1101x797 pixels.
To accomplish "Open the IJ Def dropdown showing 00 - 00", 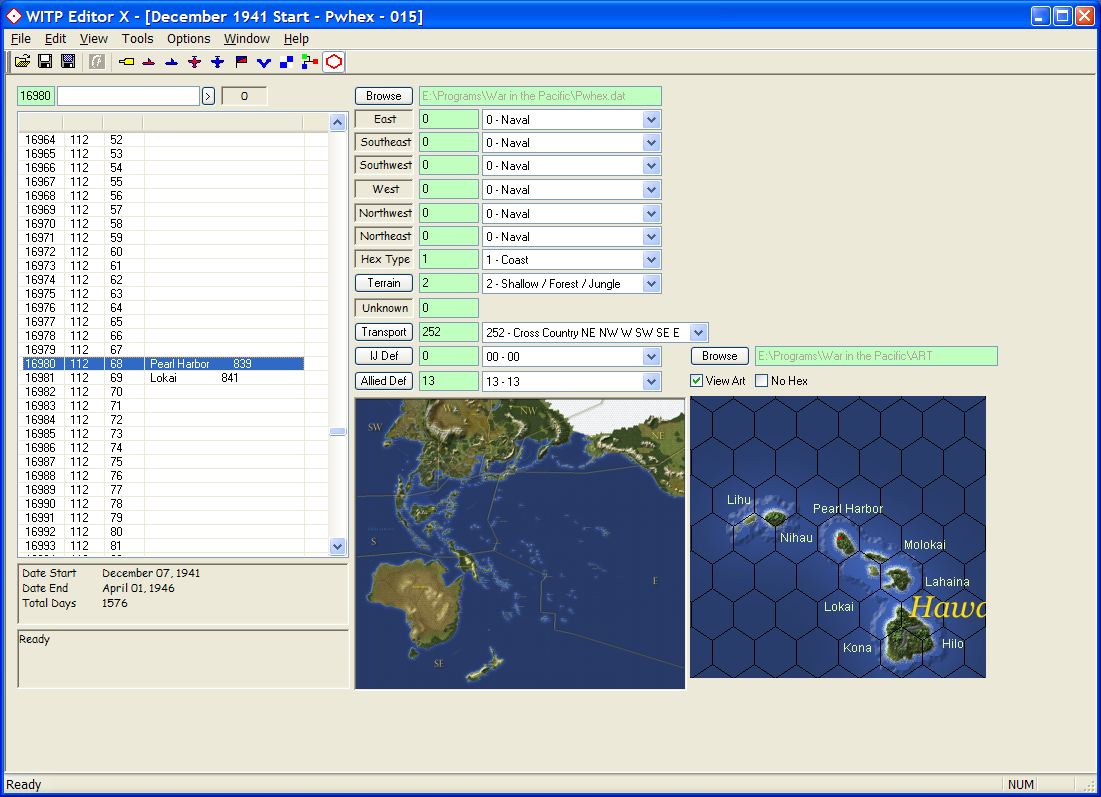I will (x=651, y=357).
